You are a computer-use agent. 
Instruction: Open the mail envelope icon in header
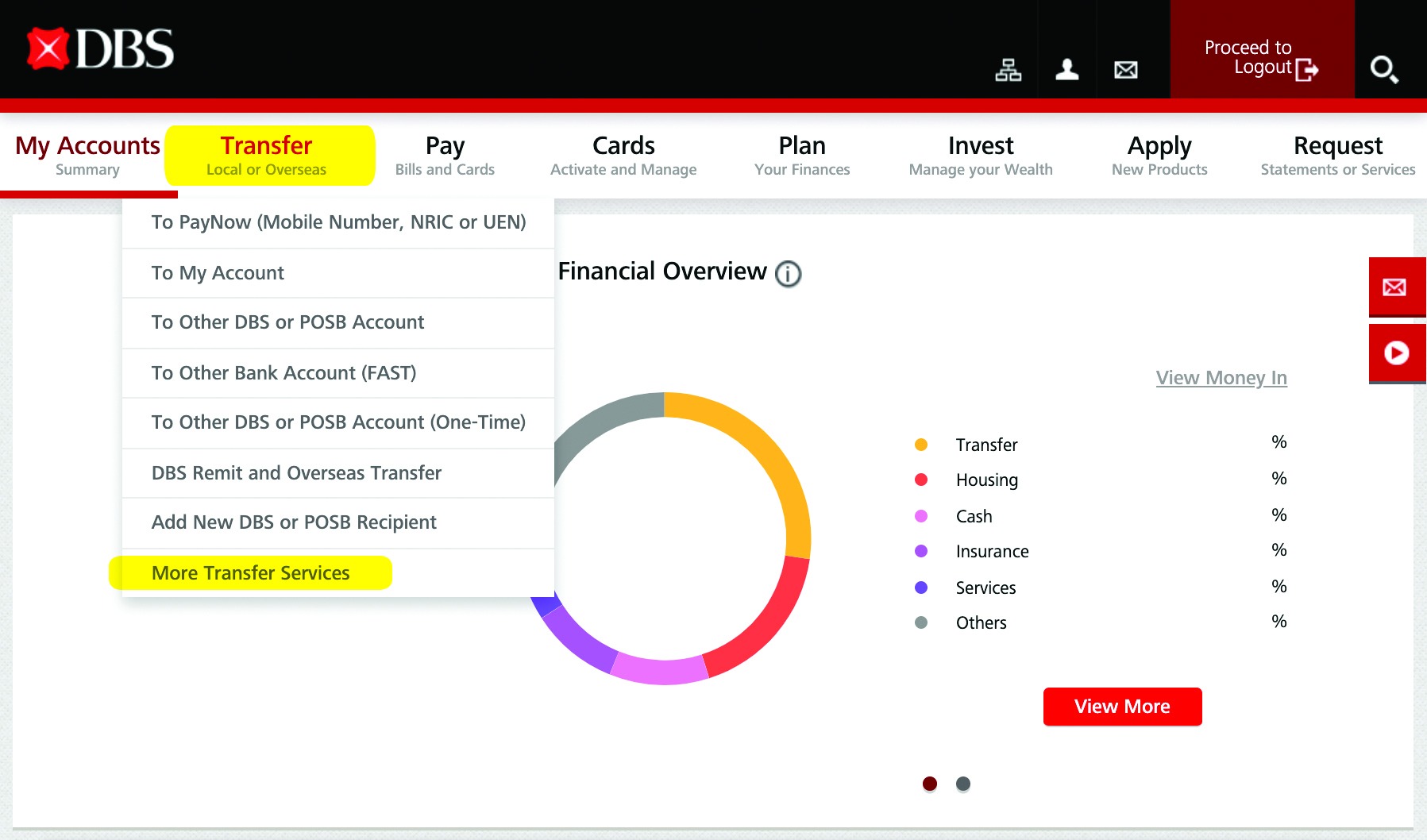coord(1125,70)
